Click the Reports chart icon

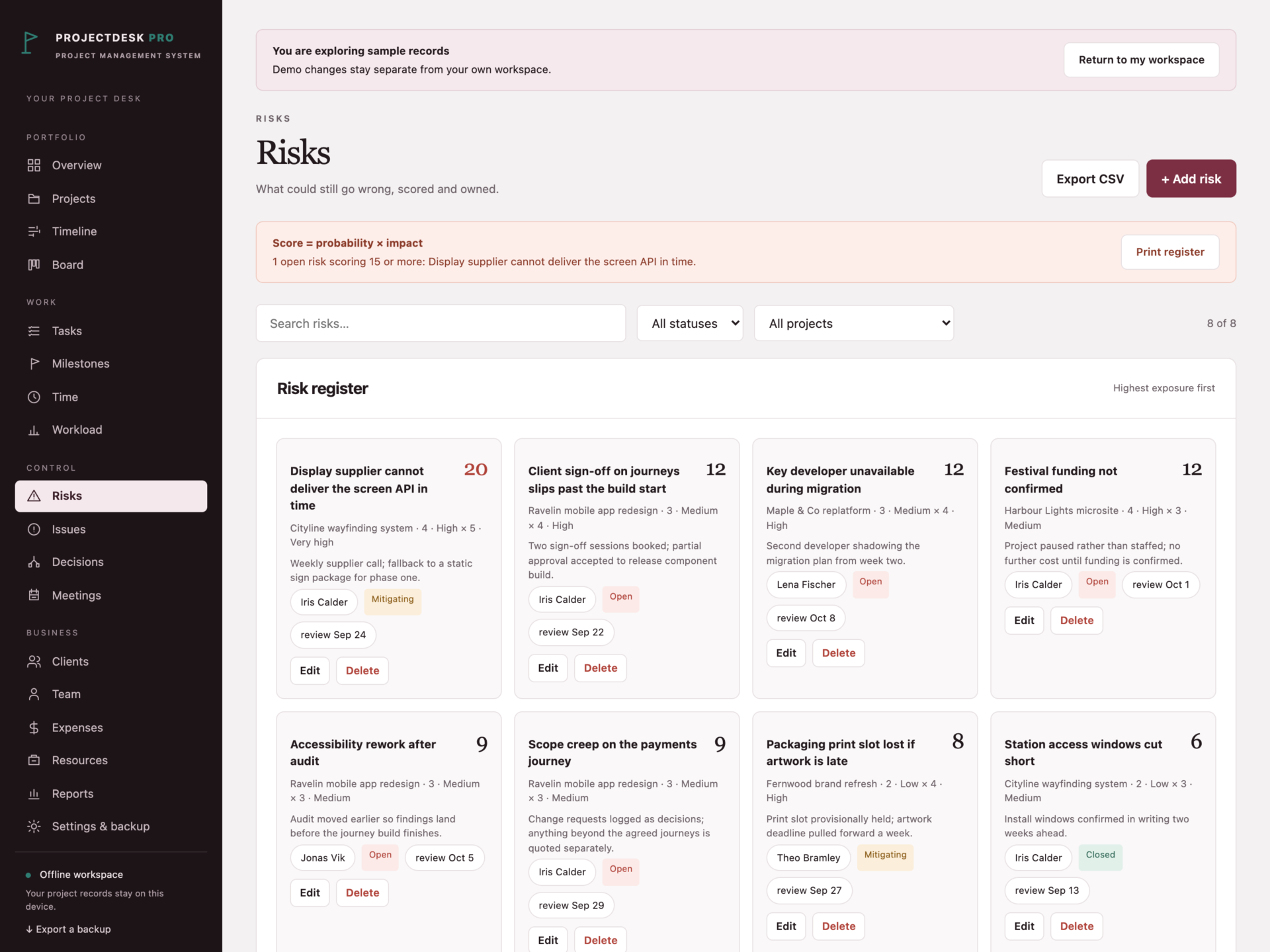[34, 793]
